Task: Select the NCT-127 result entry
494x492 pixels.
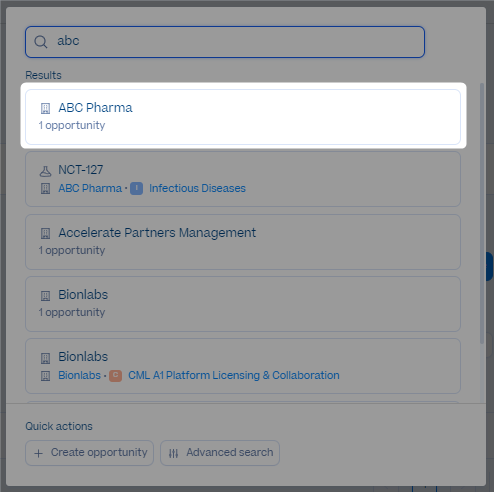Action: tap(243, 179)
